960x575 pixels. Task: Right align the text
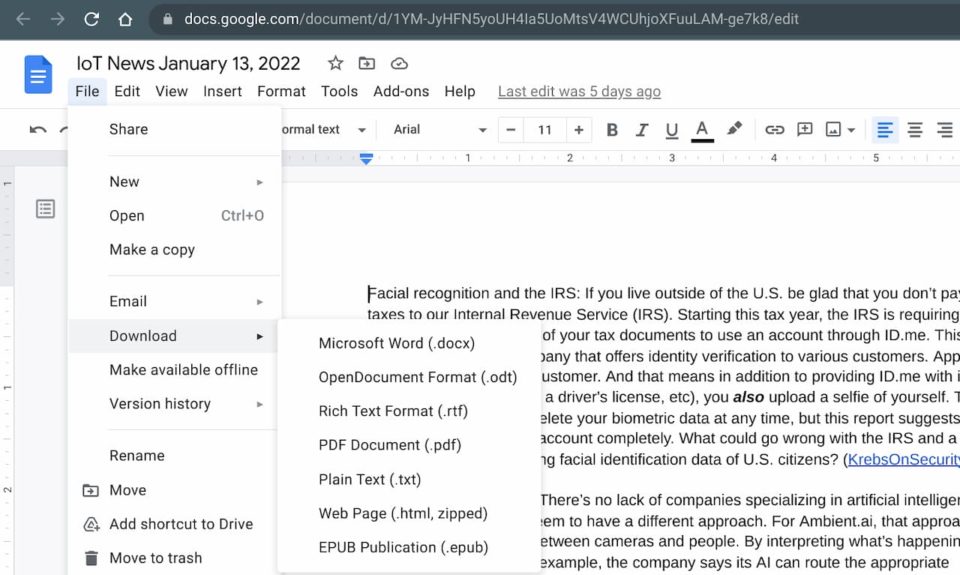[x=945, y=130]
